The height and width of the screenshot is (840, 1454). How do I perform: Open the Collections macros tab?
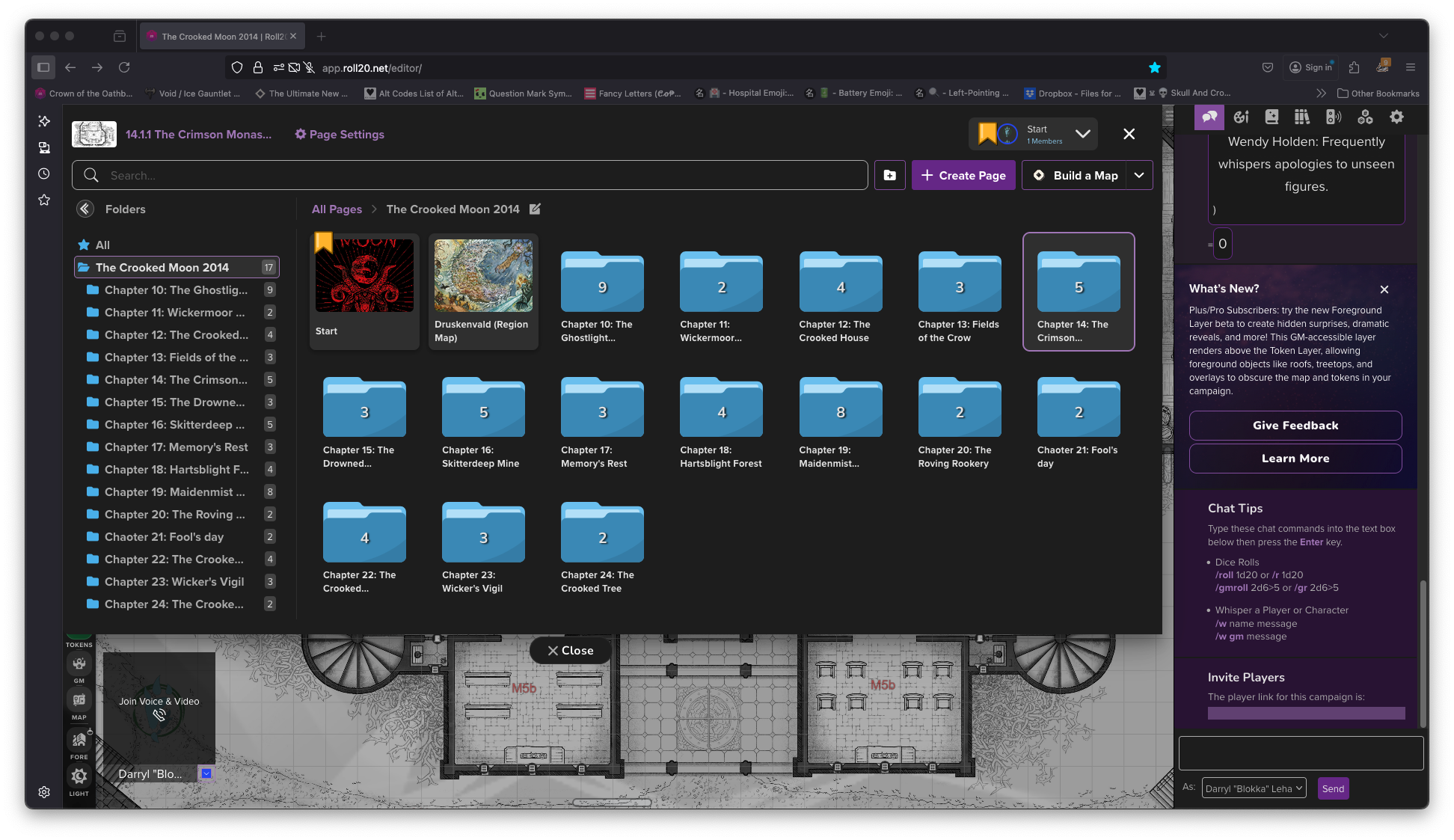tap(1365, 117)
